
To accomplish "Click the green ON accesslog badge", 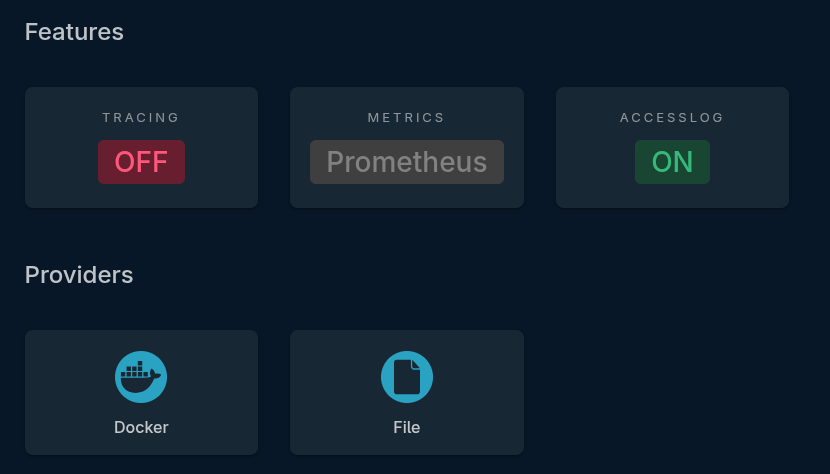I will pyautogui.click(x=672, y=162).
